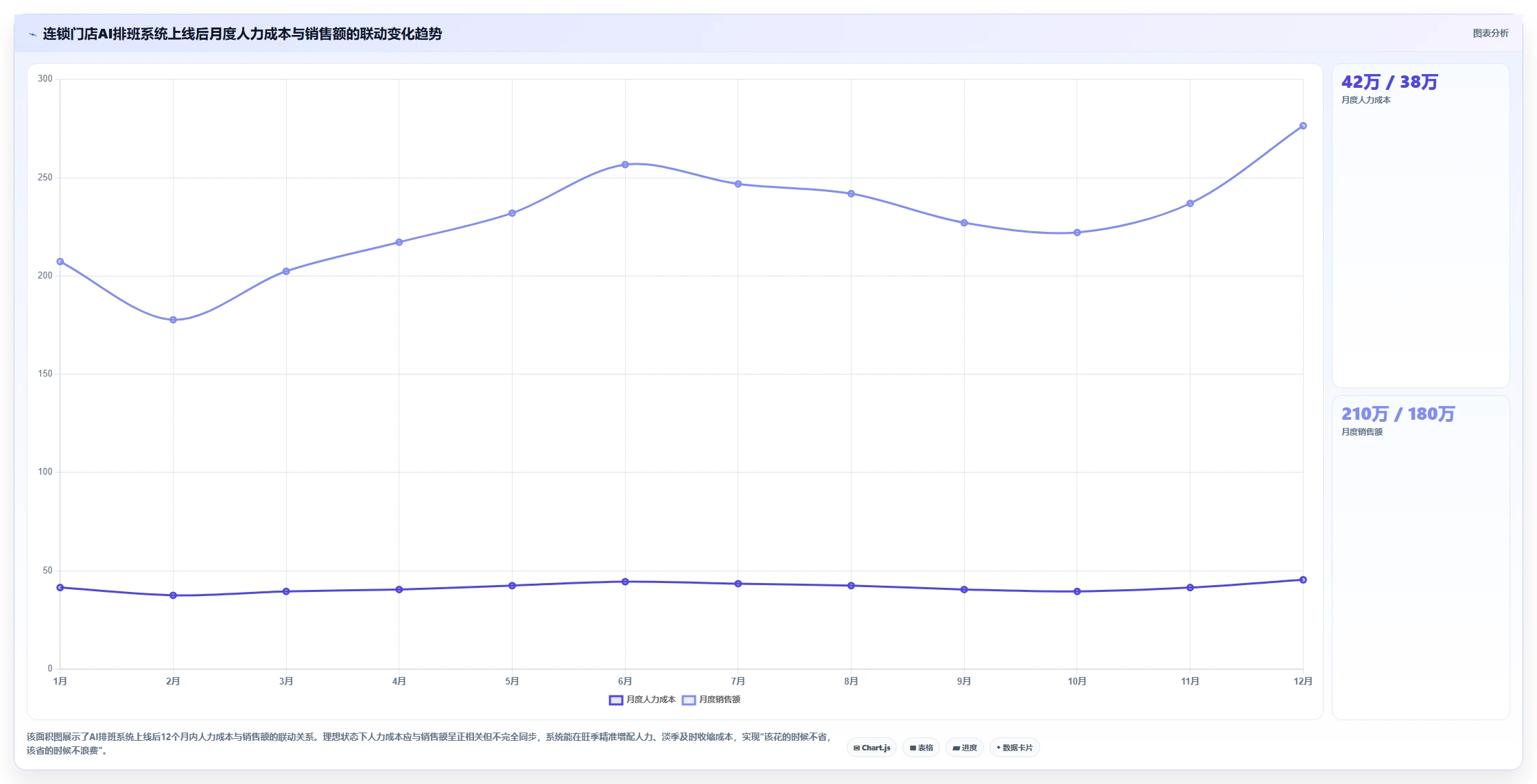Select the 6月 sales peak point

(x=625, y=165)
